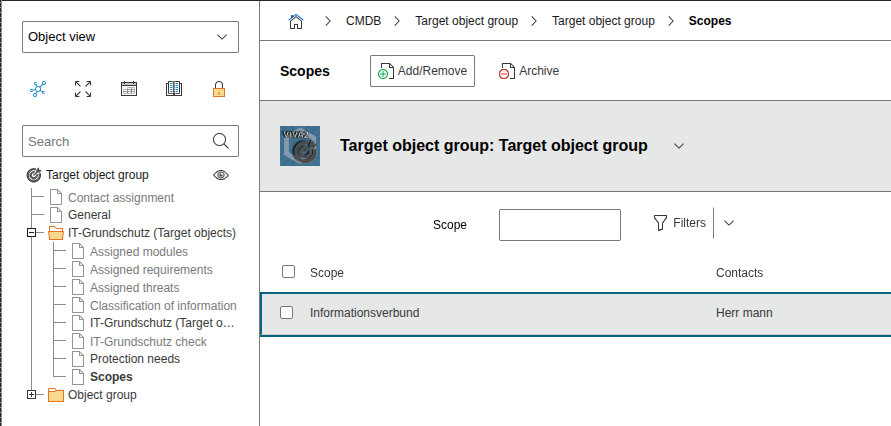Select IT-Grundschutz (Target objects) folder
The width and height of the screenshot is (891, 426).
pos(152,233)
